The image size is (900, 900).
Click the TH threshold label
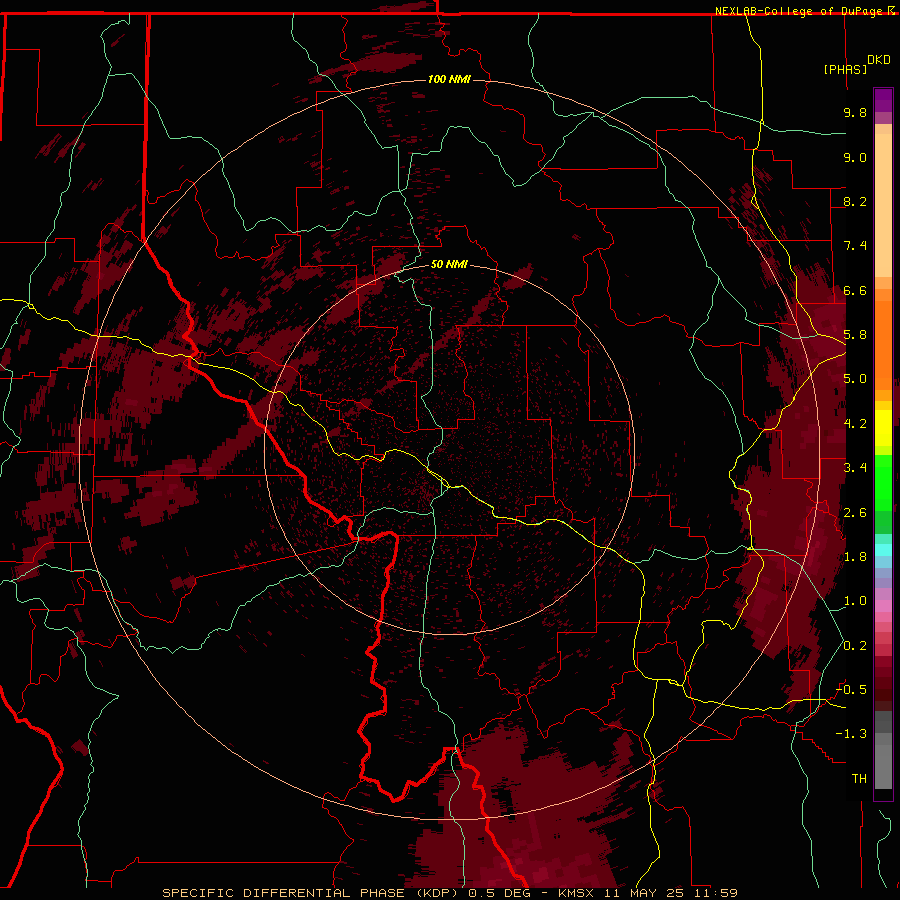coord(859,779)
